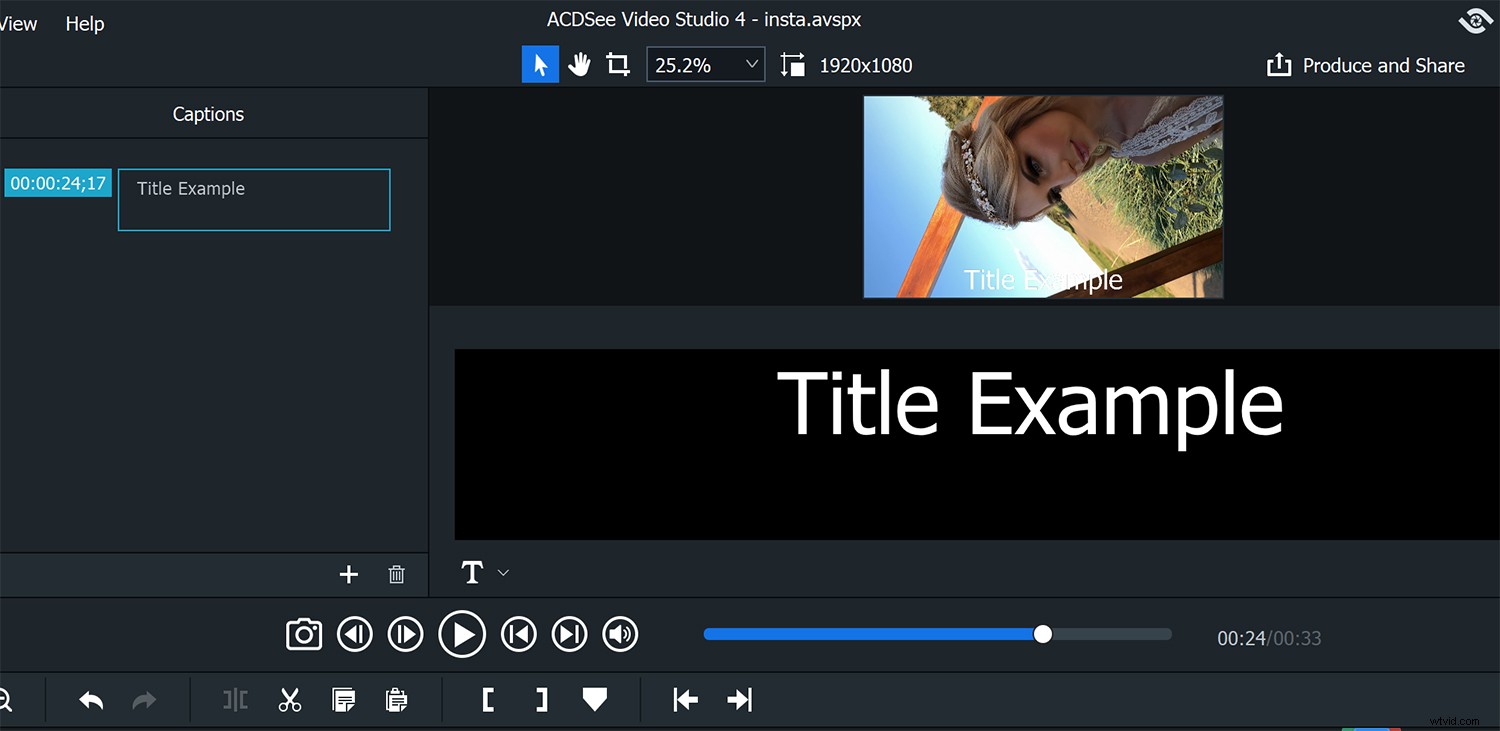Cut the selection with the scissors icon
Screen dimensions: 1500x731
[290, 699]
